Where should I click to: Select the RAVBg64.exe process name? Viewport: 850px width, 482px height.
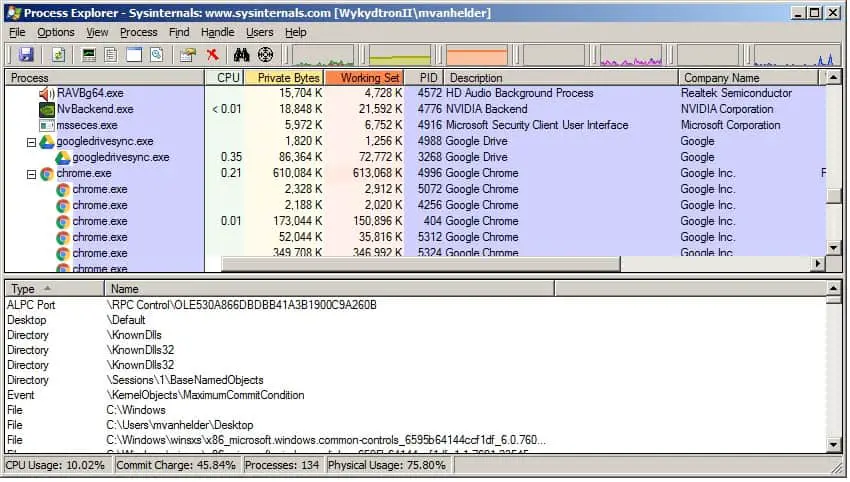click(x=90, y=93)
